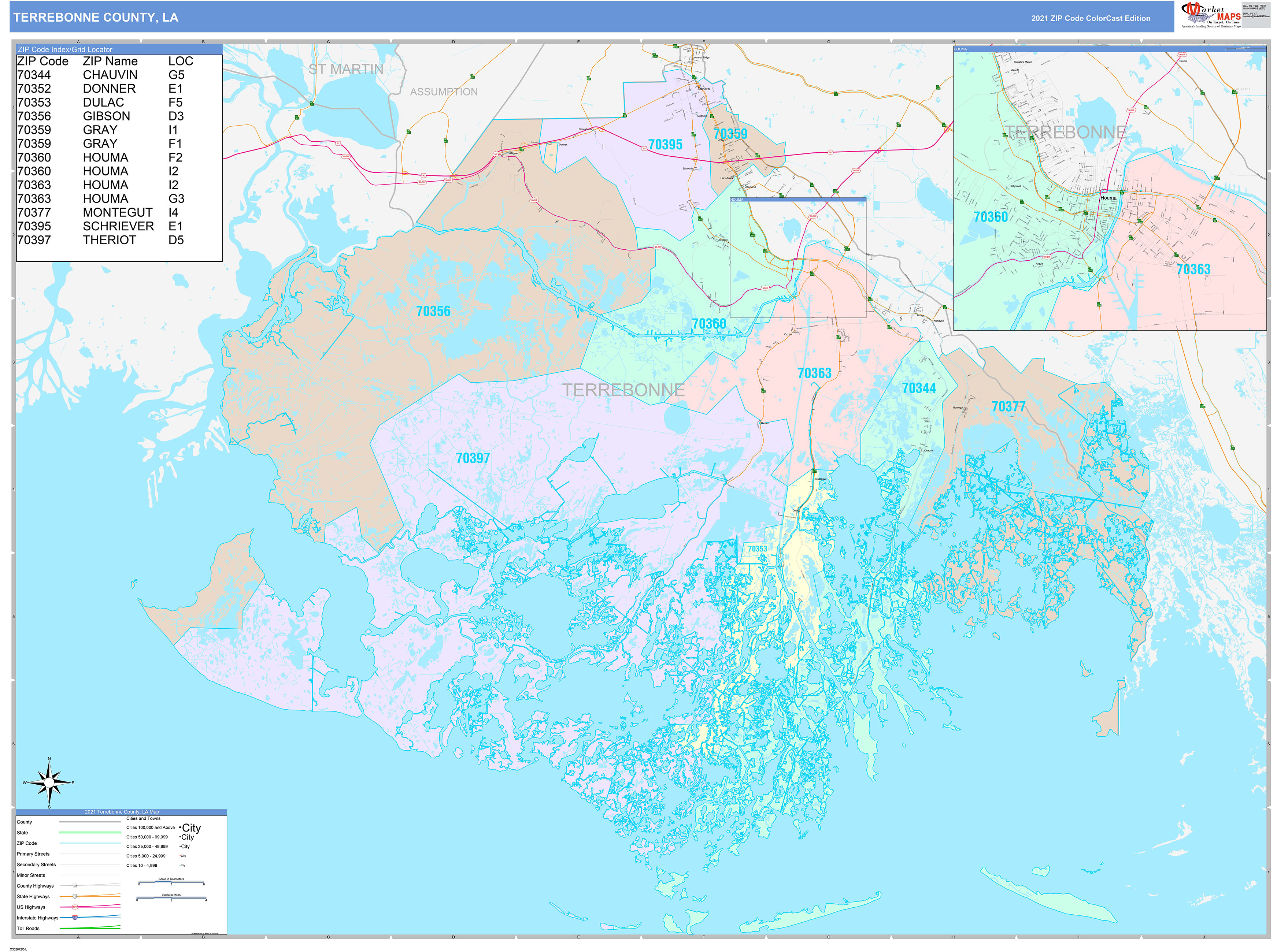
Task: Click the Scale in Miles bar
Action: [172, 899]
